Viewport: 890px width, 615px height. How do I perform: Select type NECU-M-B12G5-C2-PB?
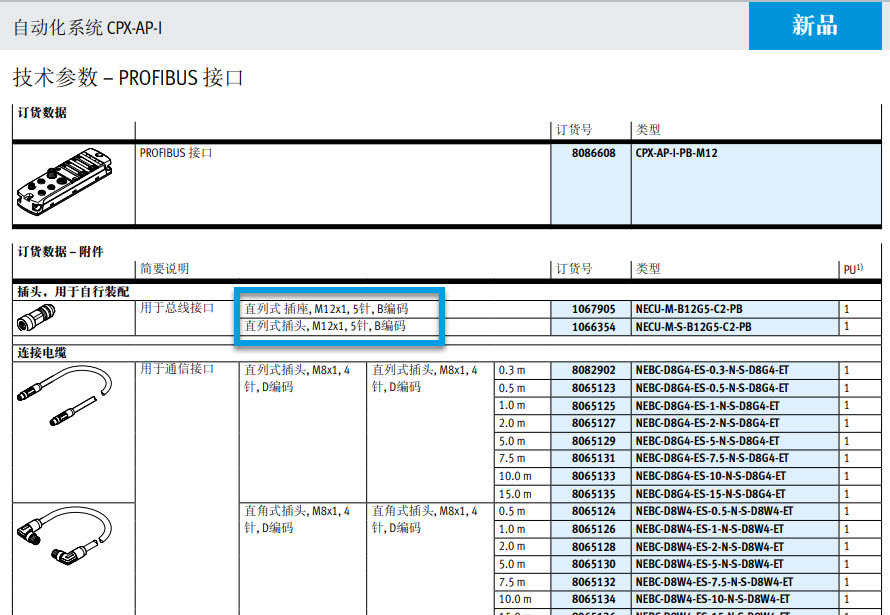pyautogui.click(x=689, y=309)
